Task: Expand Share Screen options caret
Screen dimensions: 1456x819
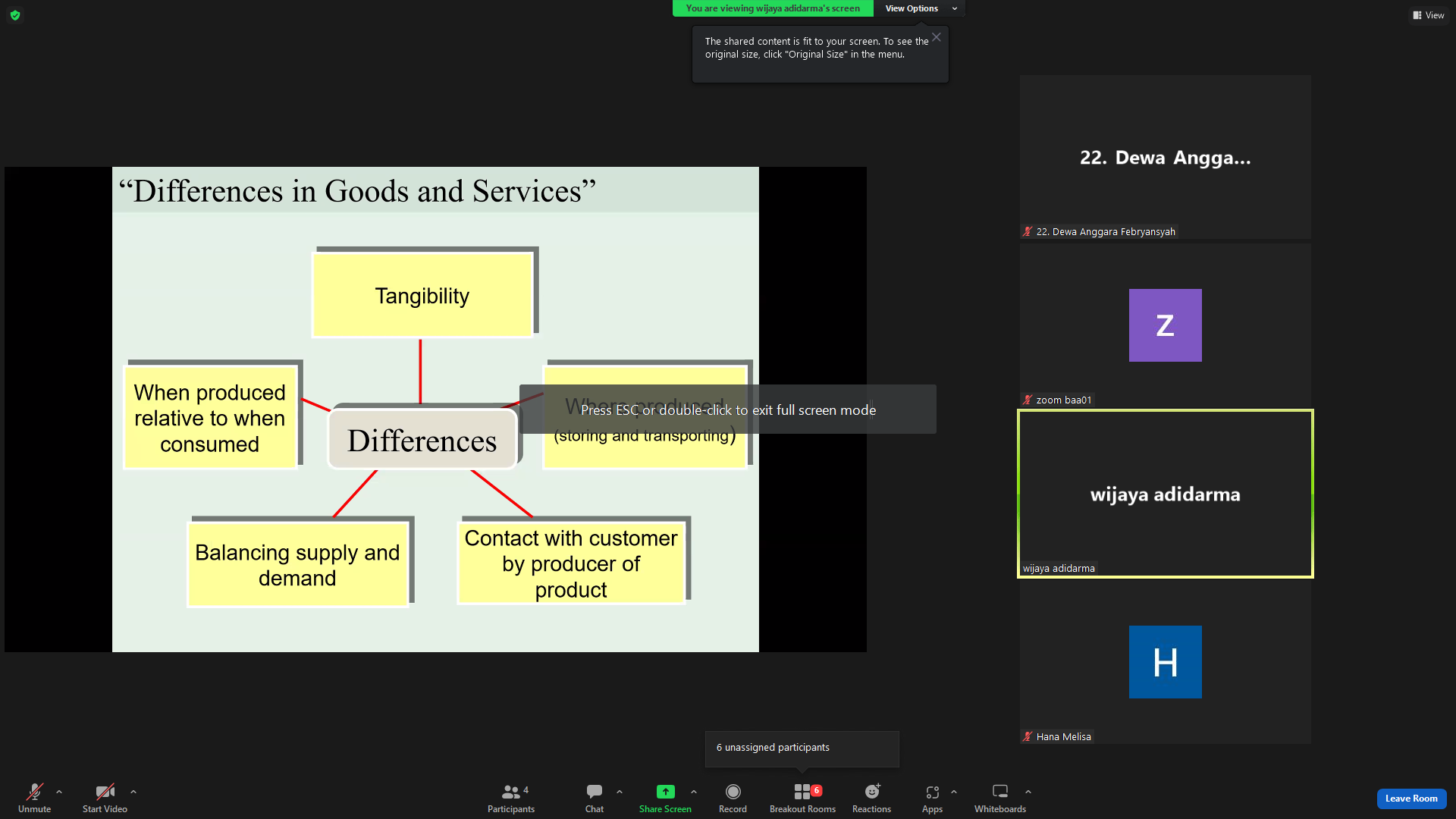Action: click(694, 792)
